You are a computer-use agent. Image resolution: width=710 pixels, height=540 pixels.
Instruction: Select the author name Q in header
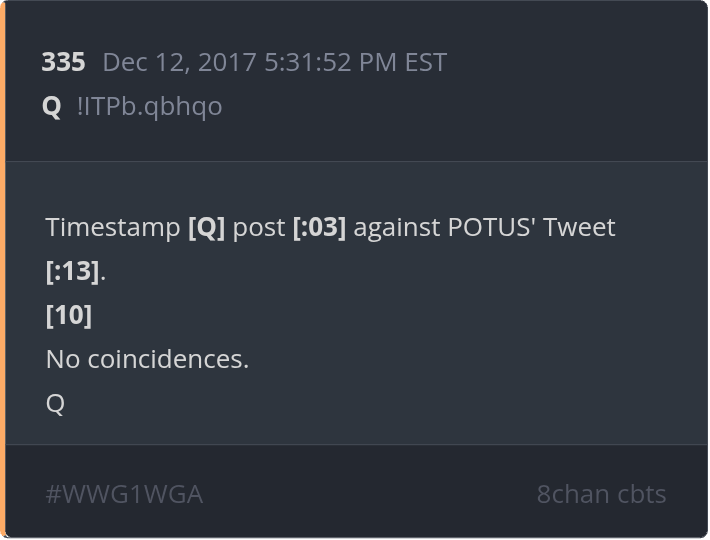51,106
